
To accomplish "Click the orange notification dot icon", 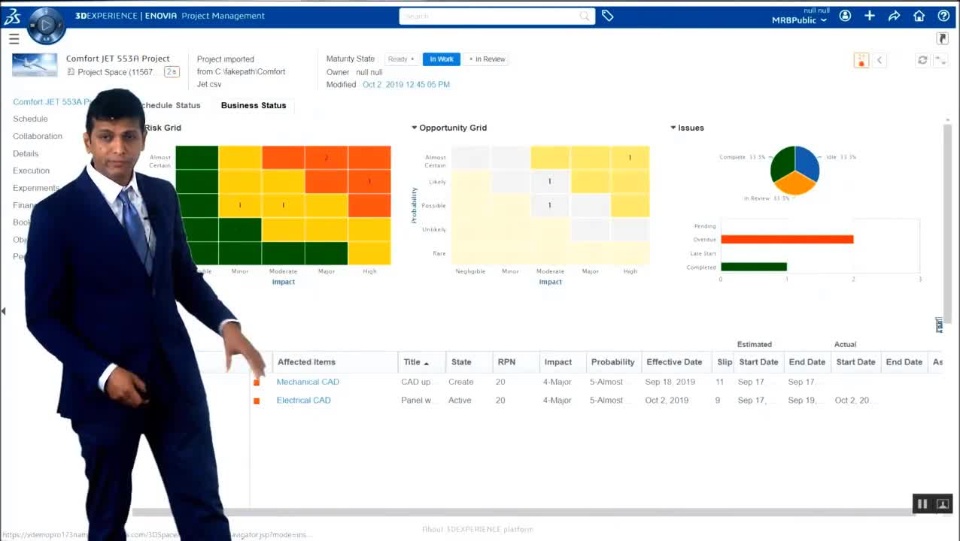I will pyautogui.click(x=861, y=60).
